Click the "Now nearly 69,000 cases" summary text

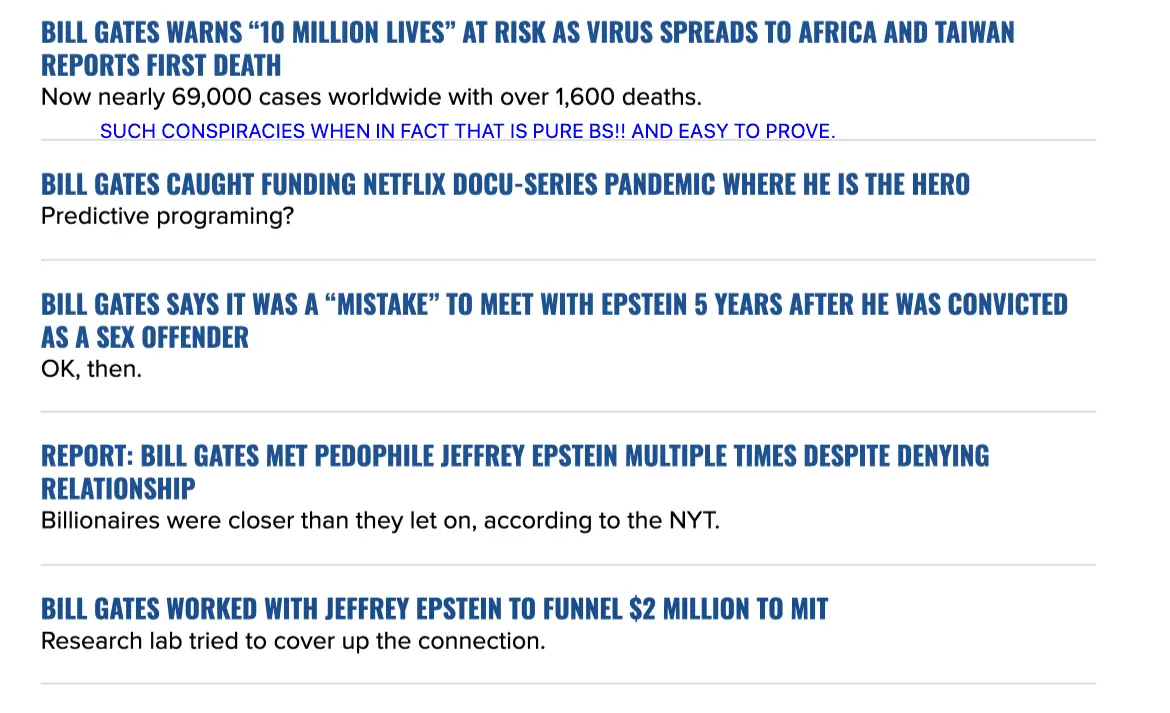371,98
